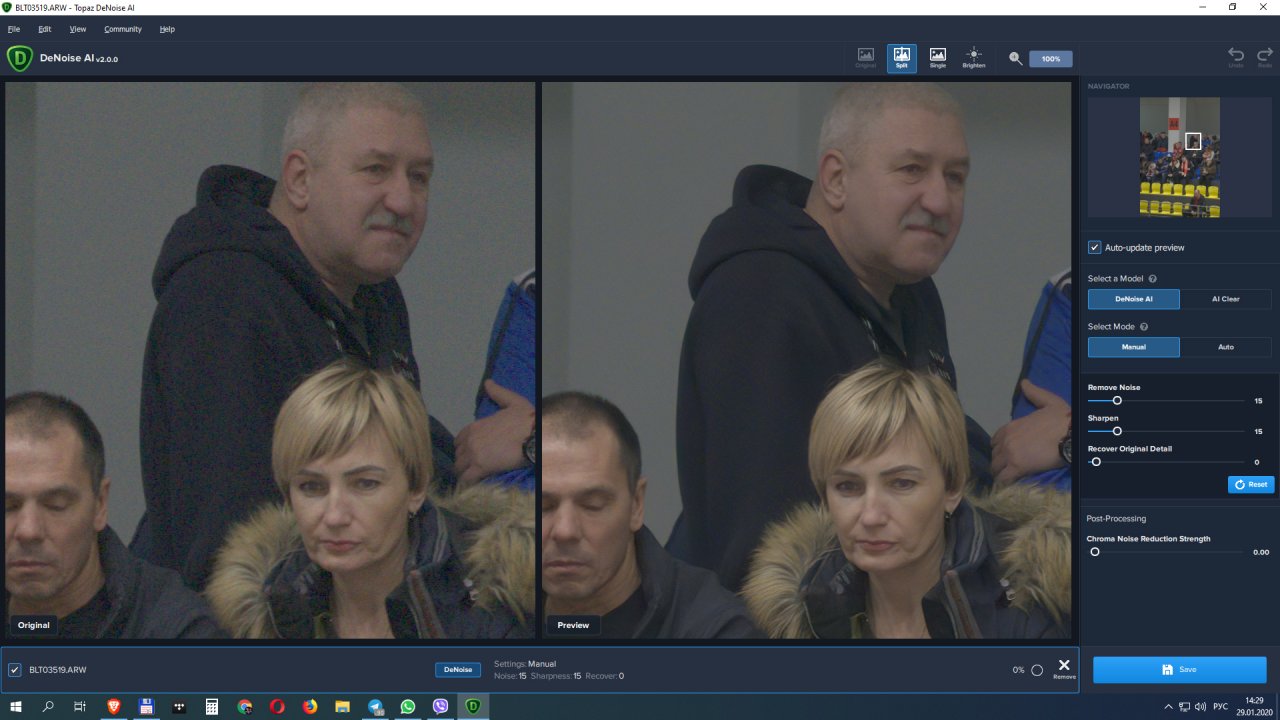
Task: Click the Sharpen slider handle
Action: pos(1117,431)
